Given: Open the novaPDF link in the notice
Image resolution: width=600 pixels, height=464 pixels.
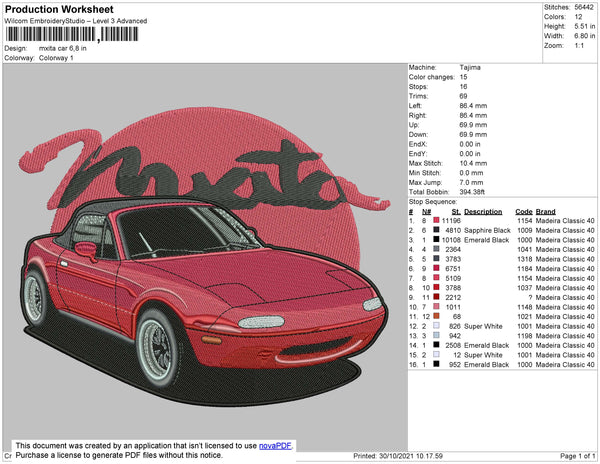Looking at the screenshot, I should click(275, 446).
